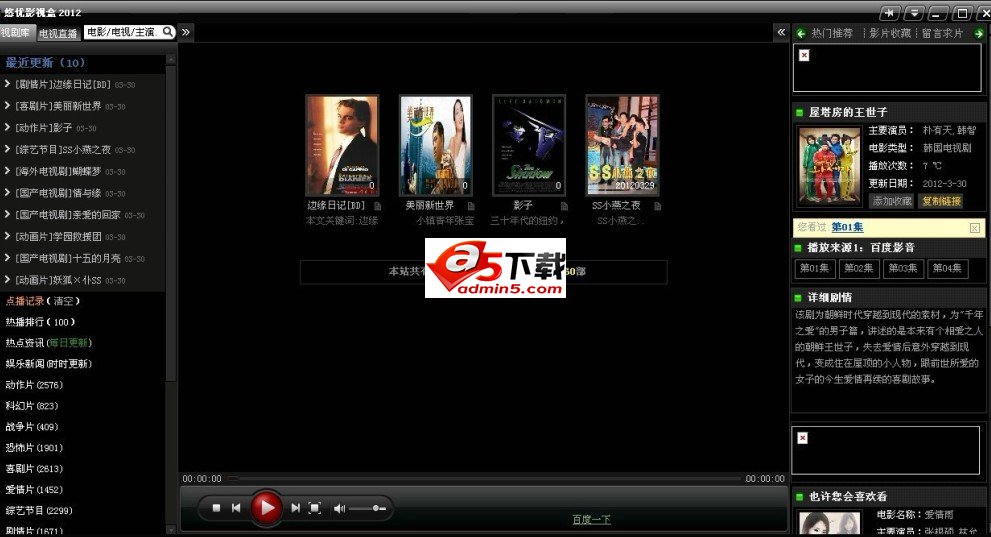Open 科幻片 (823) category

point(32,406)
